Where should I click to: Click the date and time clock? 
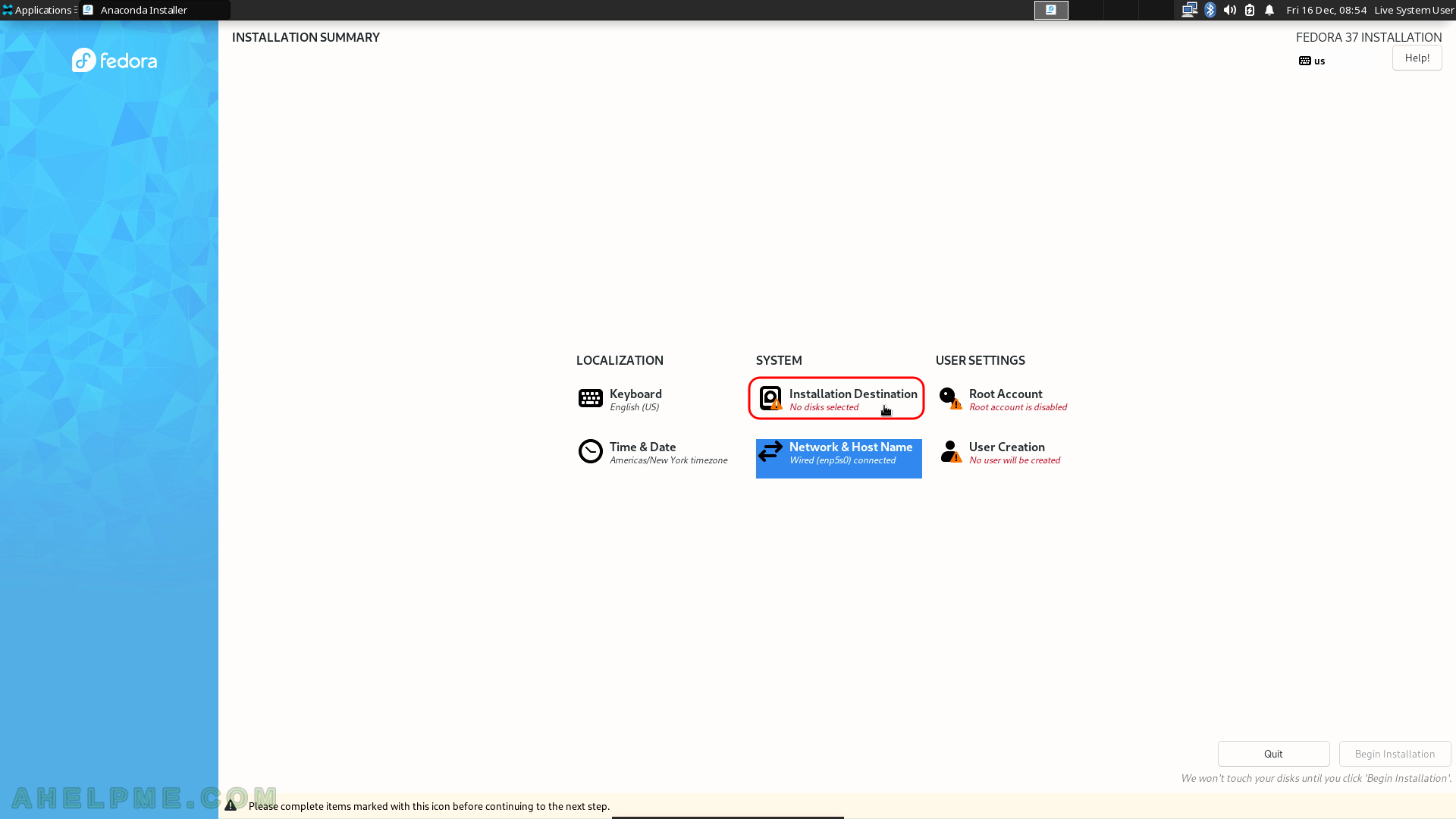click(x=1326, y=10)
